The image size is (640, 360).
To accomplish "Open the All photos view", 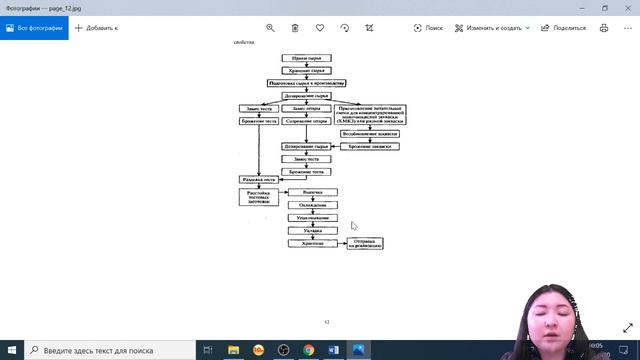I will (34, 28).
